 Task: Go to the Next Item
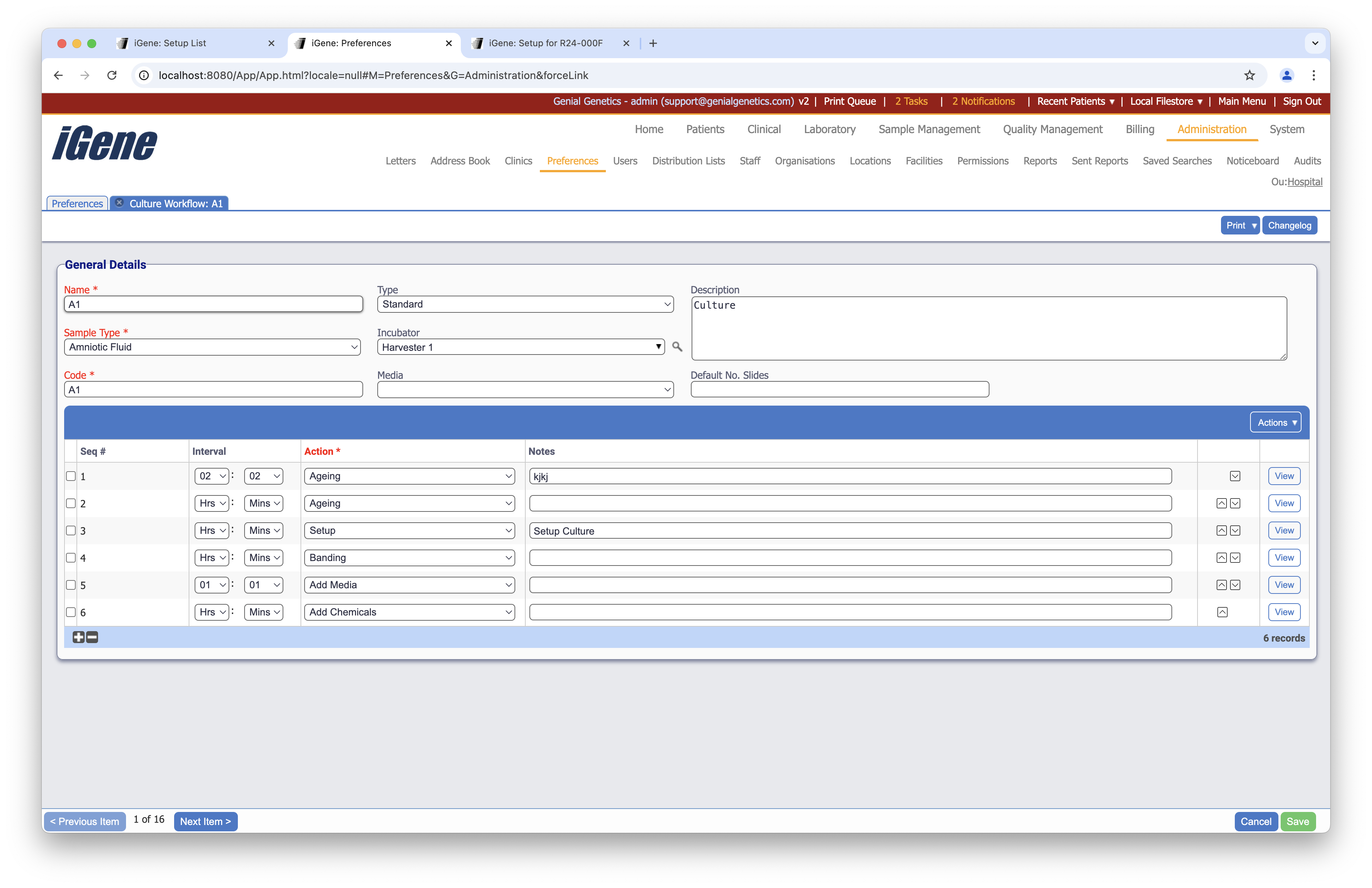(x=205, y=821)
